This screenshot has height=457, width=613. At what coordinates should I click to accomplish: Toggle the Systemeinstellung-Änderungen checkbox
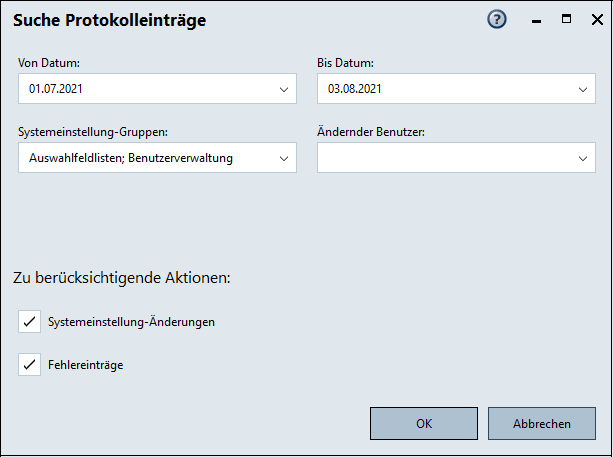[x=29, y=322]
